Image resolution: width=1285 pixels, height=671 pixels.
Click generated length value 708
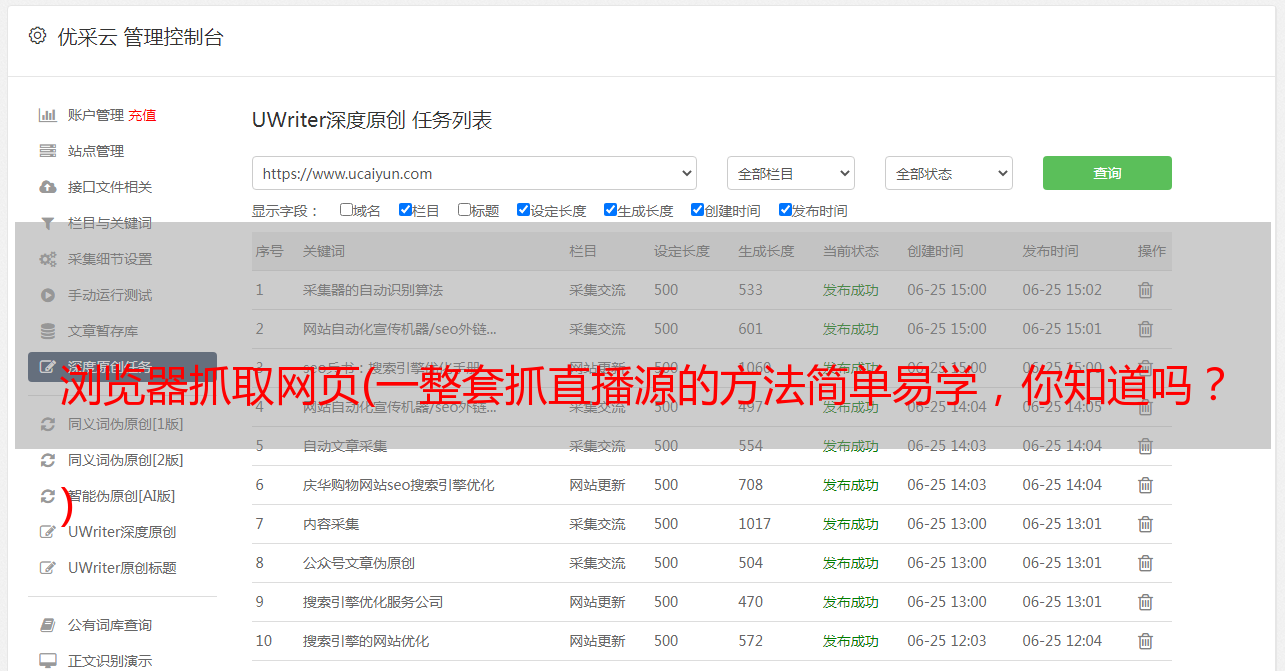coord(751,485)
